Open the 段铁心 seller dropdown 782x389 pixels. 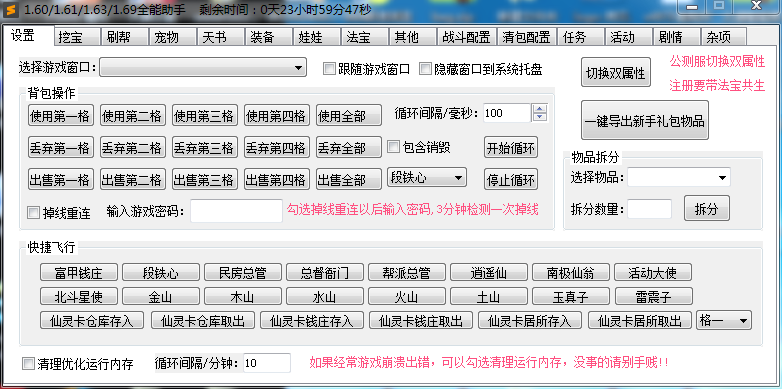[427, 177]
